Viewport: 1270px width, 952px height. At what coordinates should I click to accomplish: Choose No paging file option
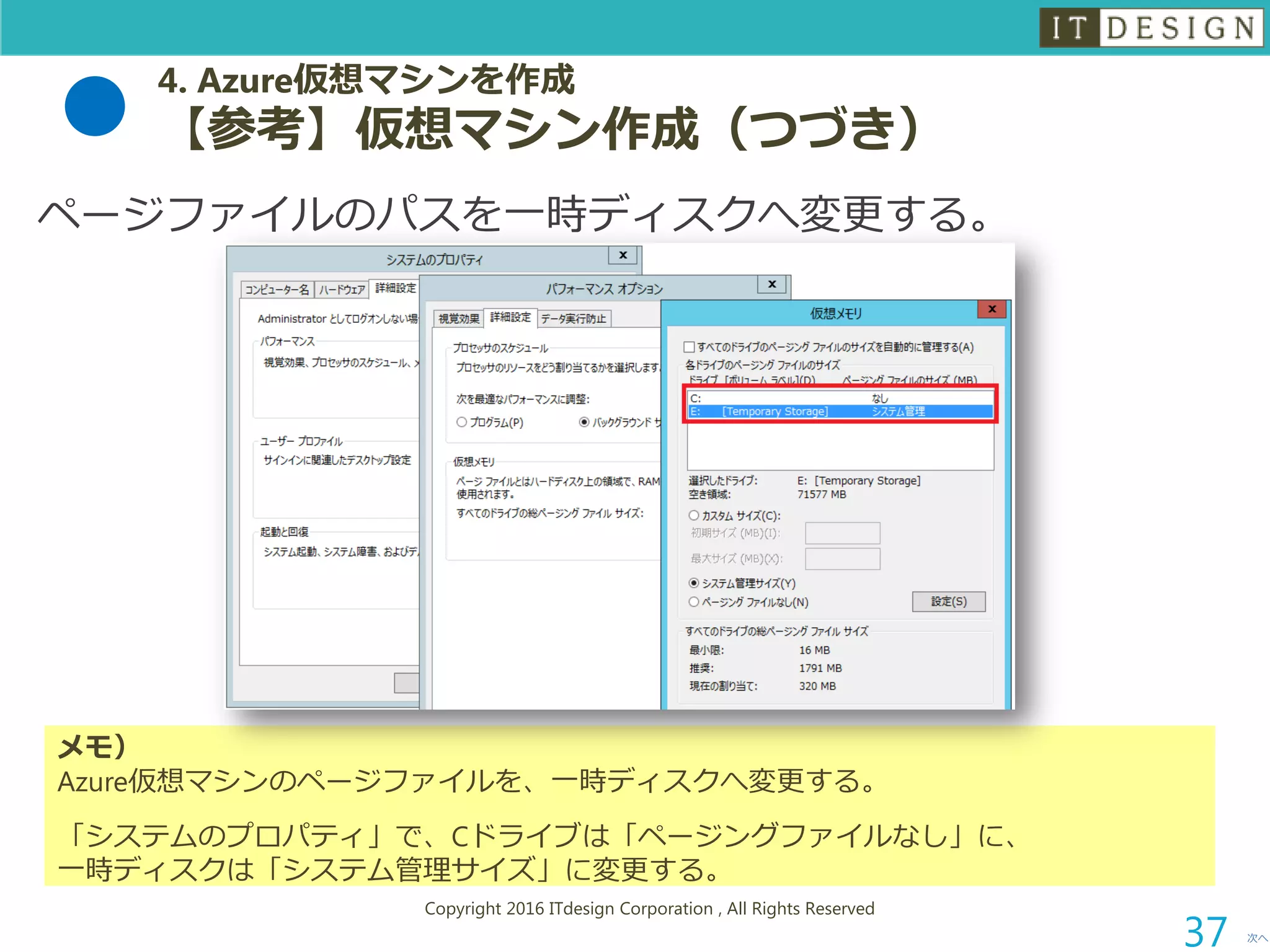tap(694, 601)
